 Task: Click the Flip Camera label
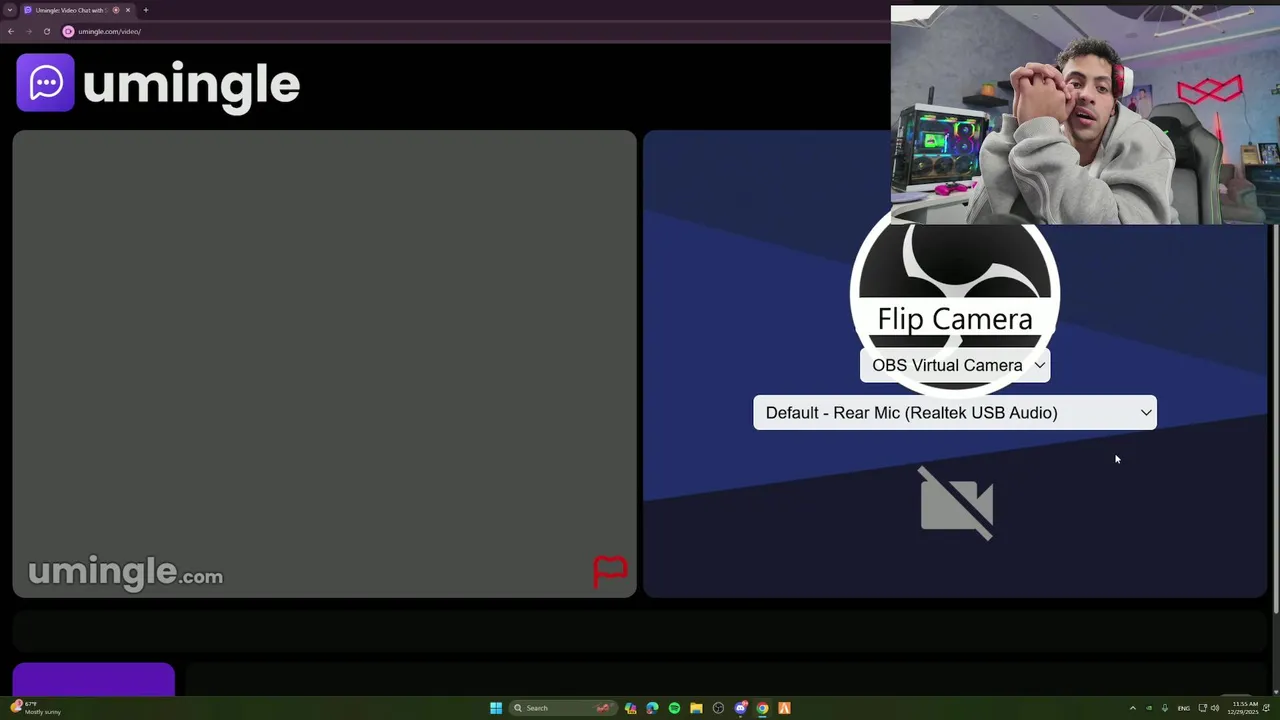(955, 319)
